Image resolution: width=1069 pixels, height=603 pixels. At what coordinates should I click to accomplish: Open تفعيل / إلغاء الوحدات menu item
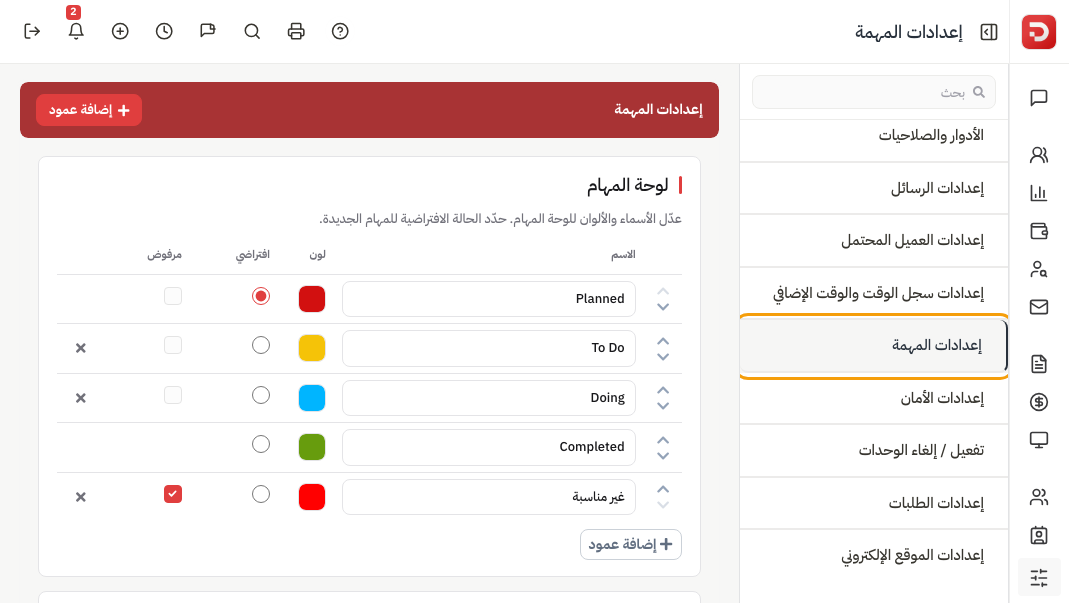tap(873, 450)
